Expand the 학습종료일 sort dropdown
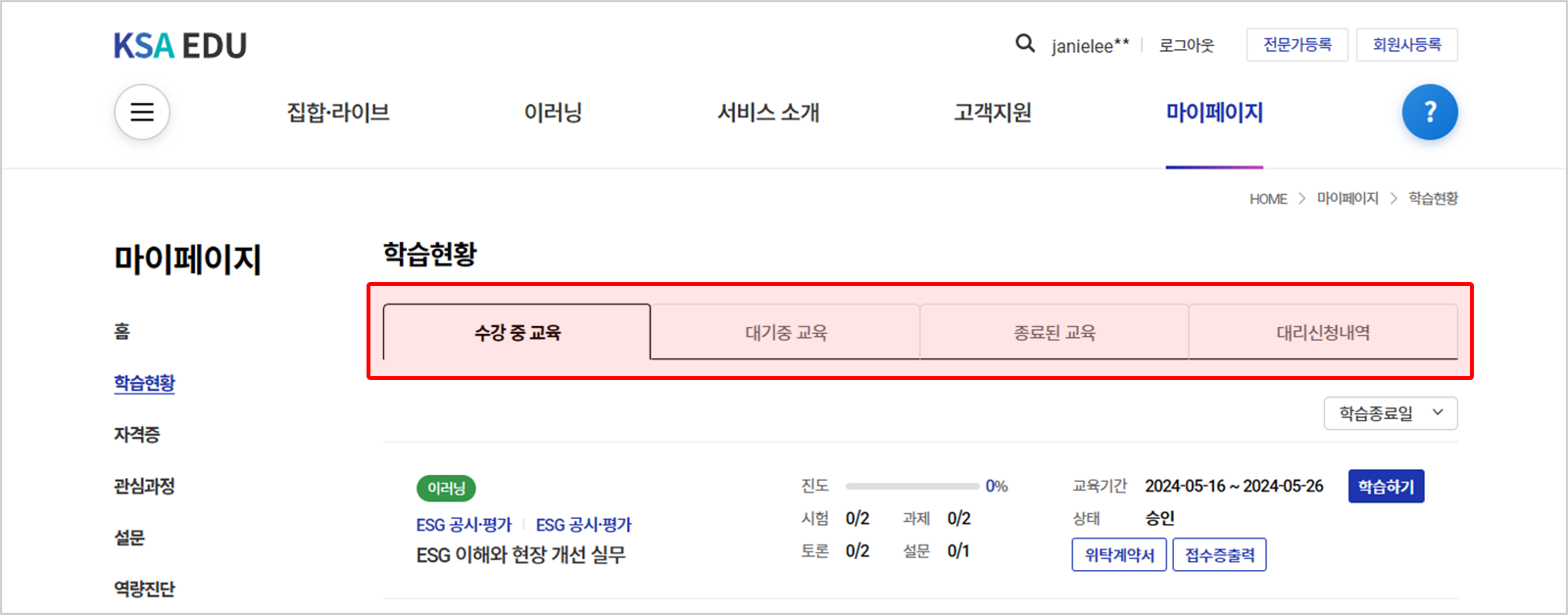 point(1391,413)
